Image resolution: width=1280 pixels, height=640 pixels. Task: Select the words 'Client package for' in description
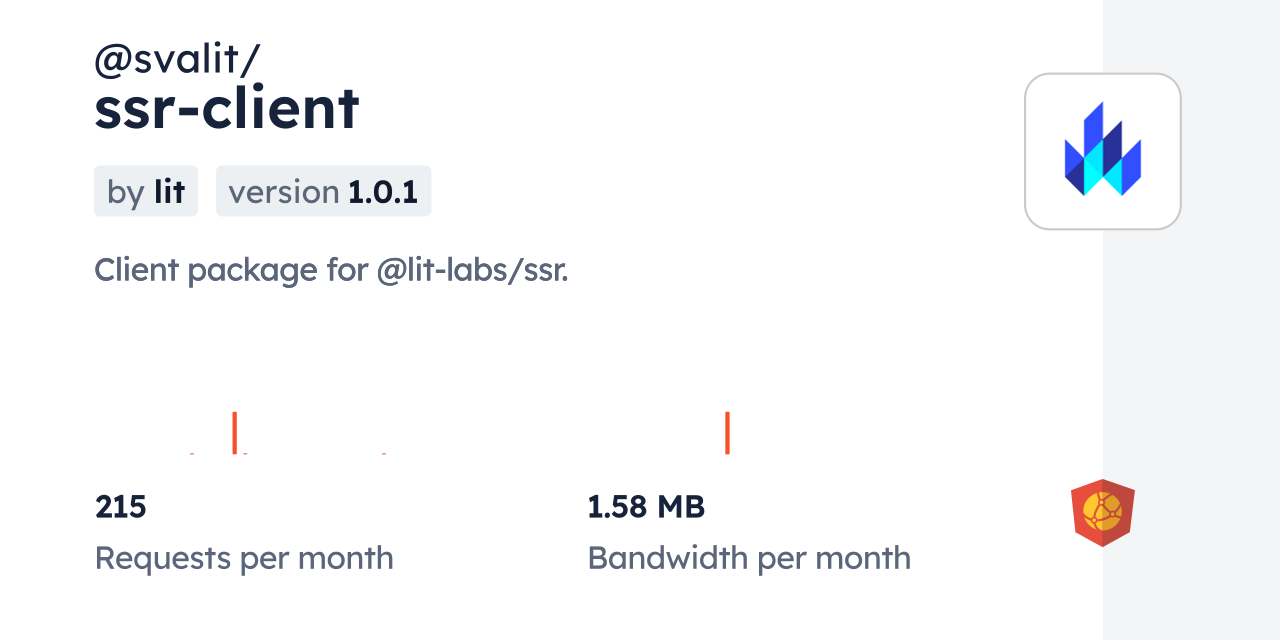(x=231, y=270)
